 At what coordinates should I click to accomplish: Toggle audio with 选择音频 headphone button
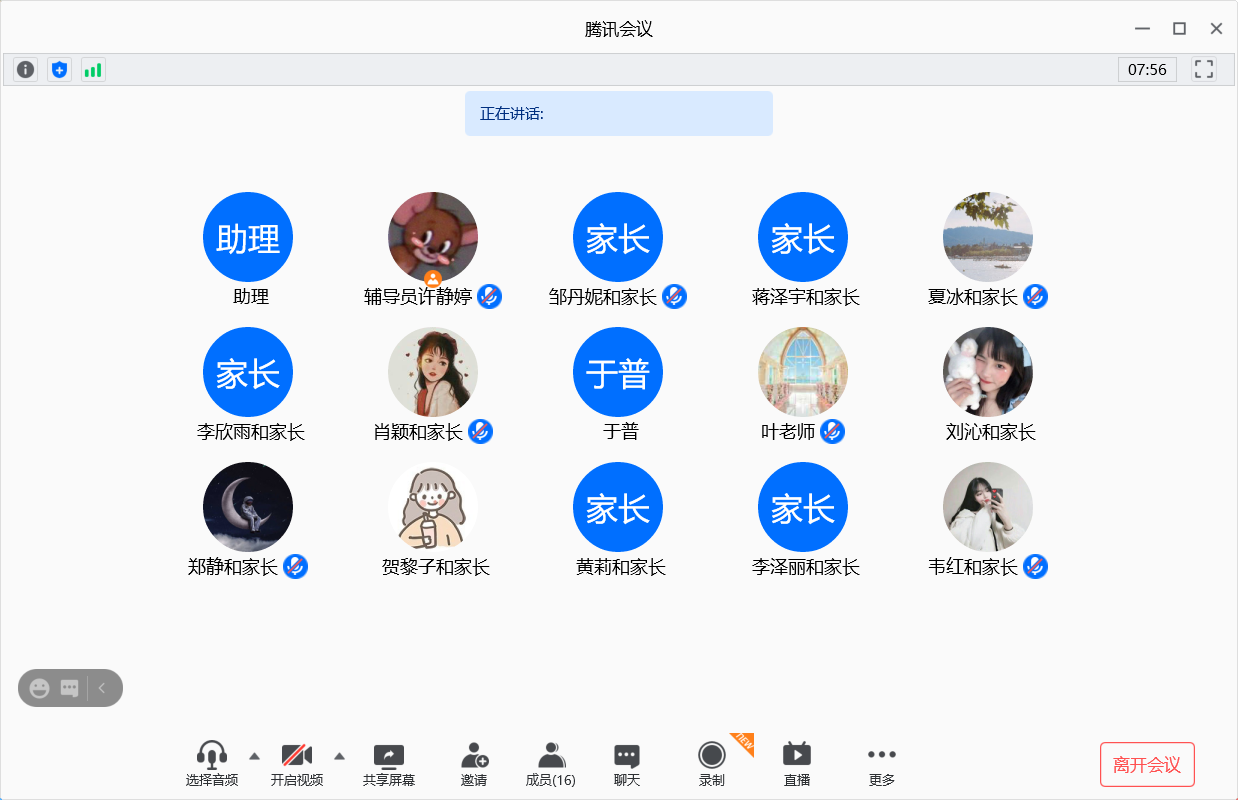pyautogui.click(x=212, y=764)
